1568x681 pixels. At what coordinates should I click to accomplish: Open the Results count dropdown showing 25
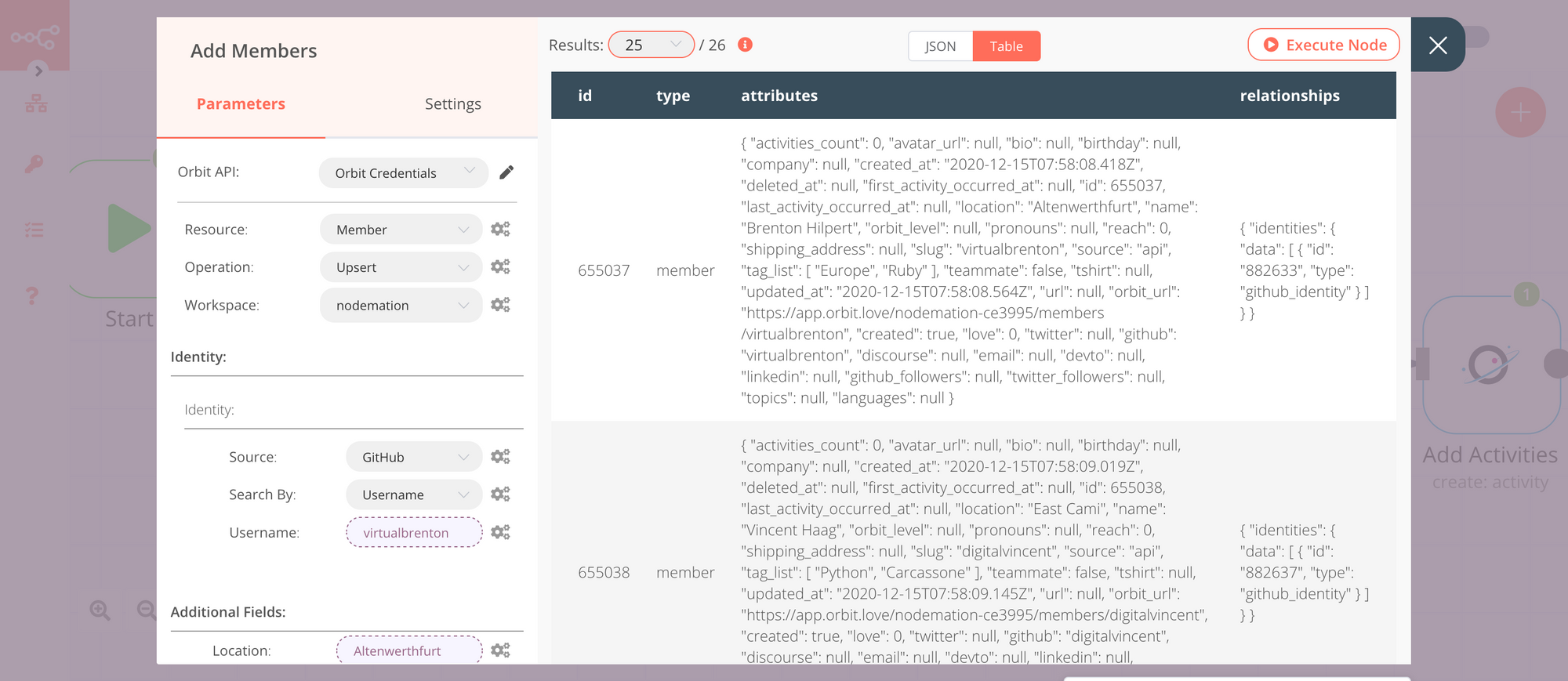pos(652,45)
